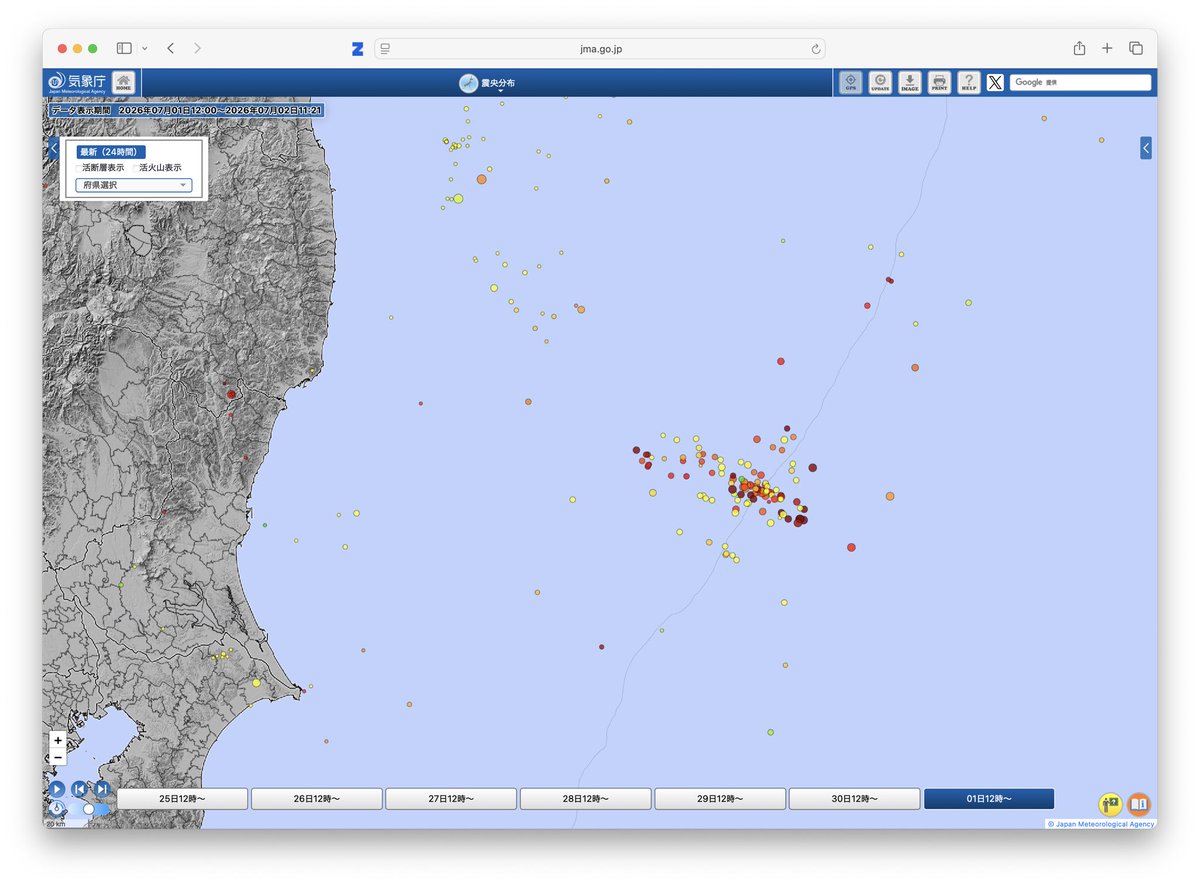Screen dimensions: 1200x885
Task: Click the PRINT button
Action: [x=939, y=82]
